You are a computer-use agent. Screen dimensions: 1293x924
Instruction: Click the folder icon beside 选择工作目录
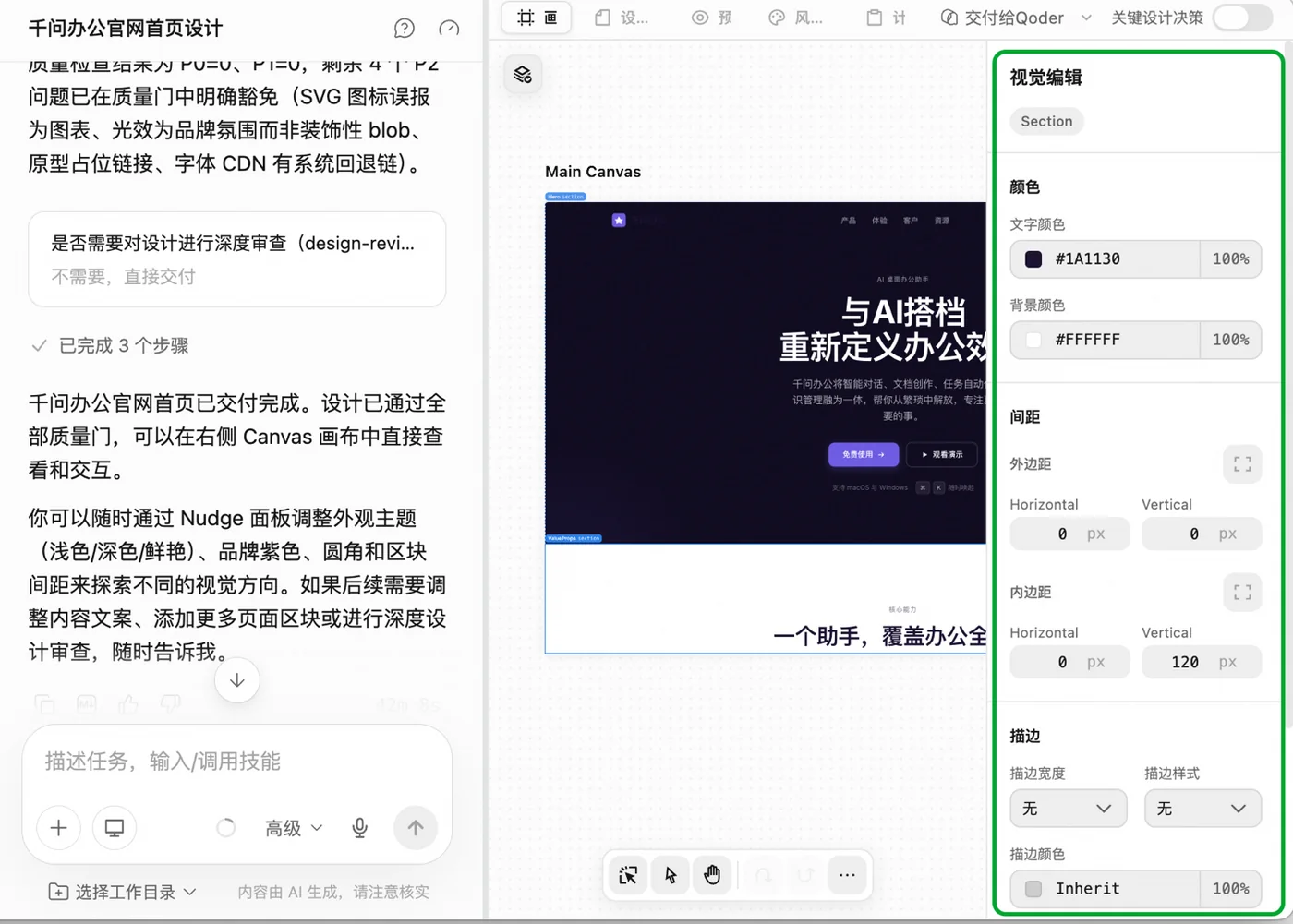pos(58,892)
